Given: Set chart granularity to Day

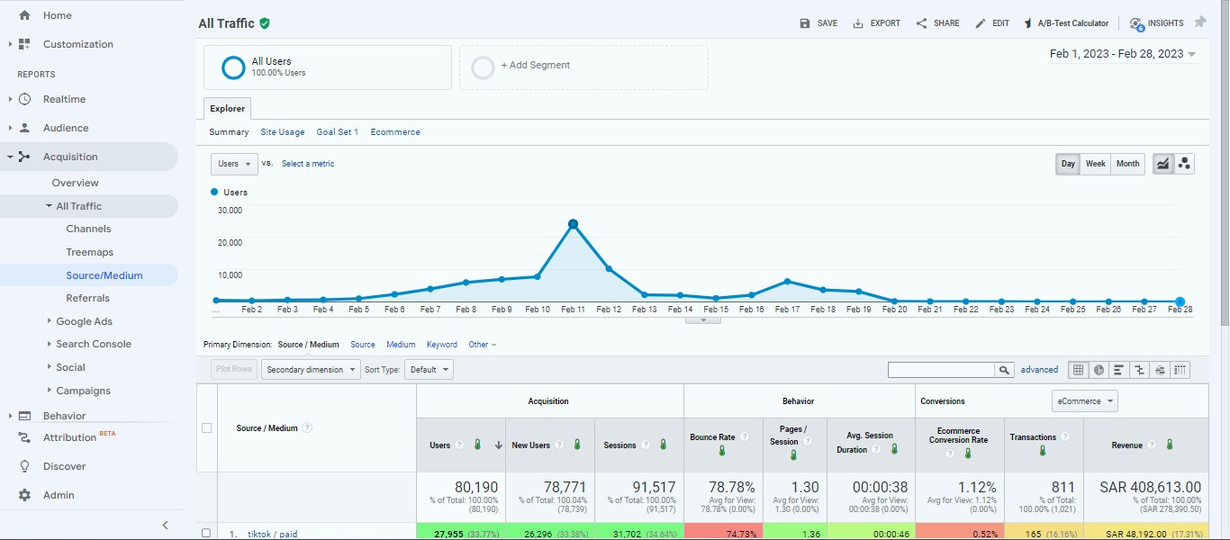Looking at the screenshot, I should point(1069,164).
